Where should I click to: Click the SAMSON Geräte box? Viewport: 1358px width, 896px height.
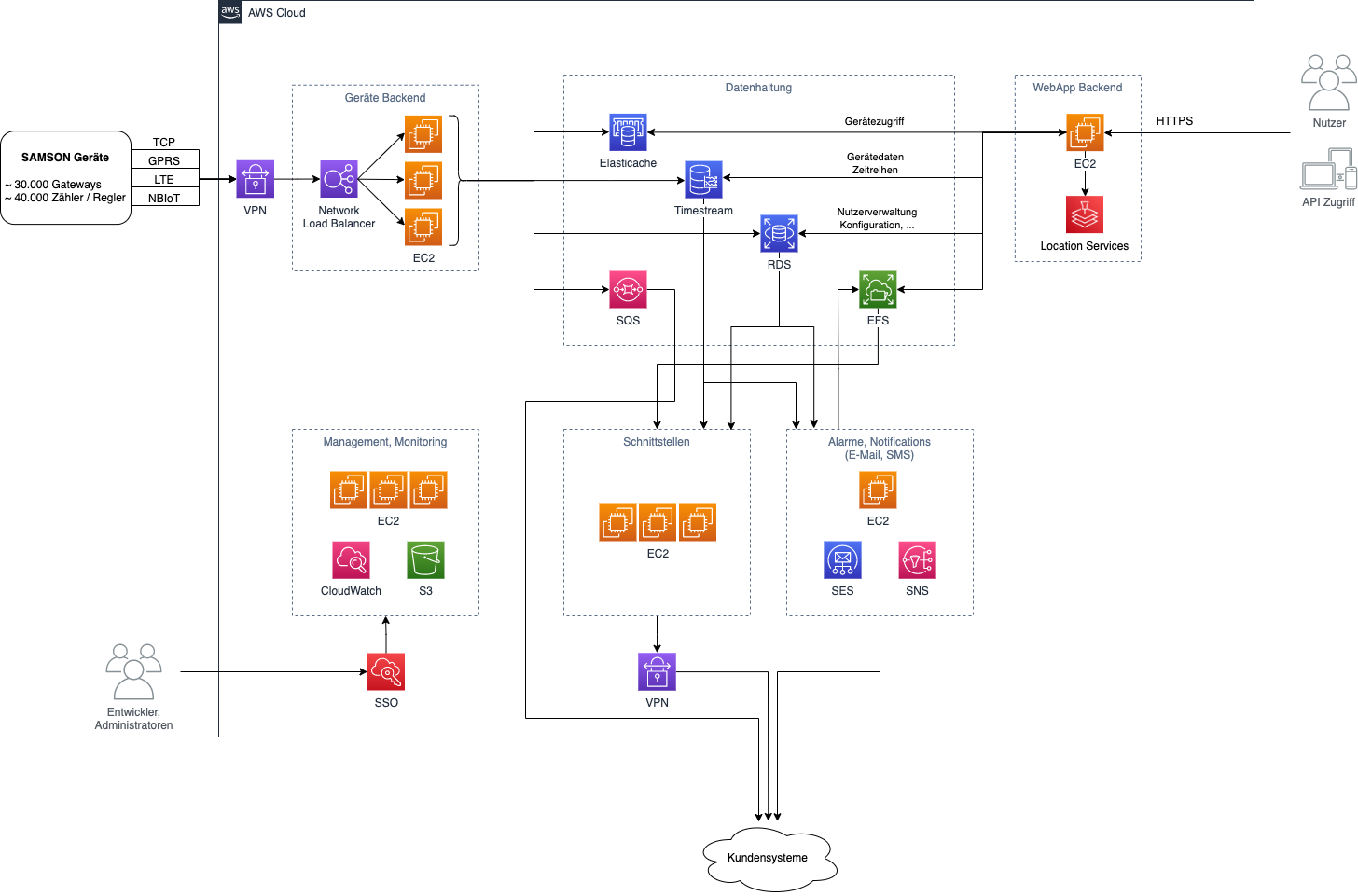(65, 177)
